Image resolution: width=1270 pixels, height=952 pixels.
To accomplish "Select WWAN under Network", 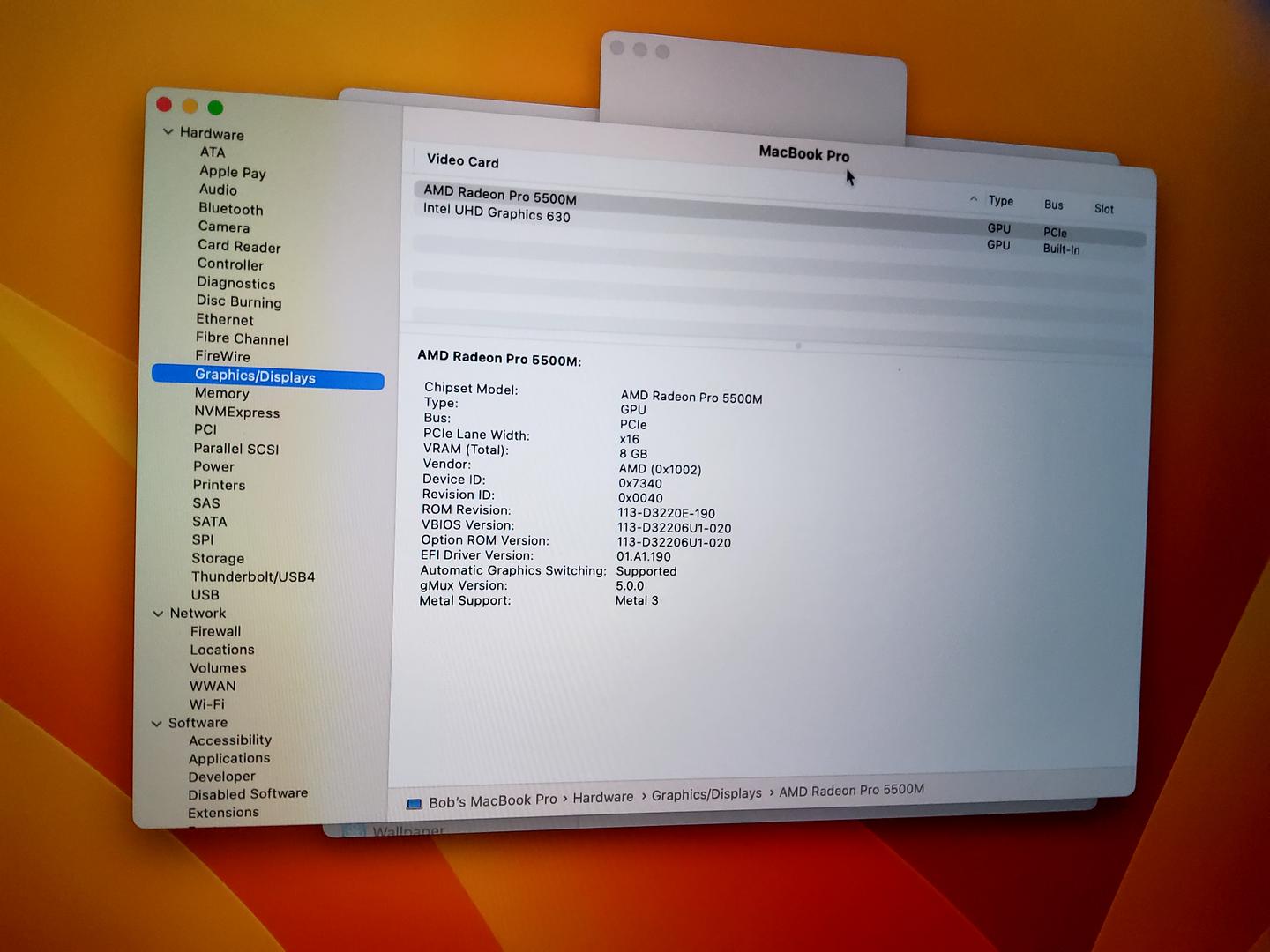I will (x=213, y=686).
